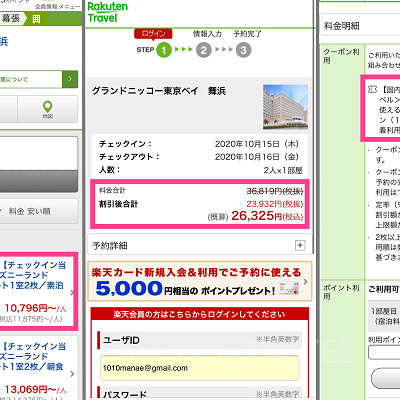Select step 2 gray circle

[204, 50]
